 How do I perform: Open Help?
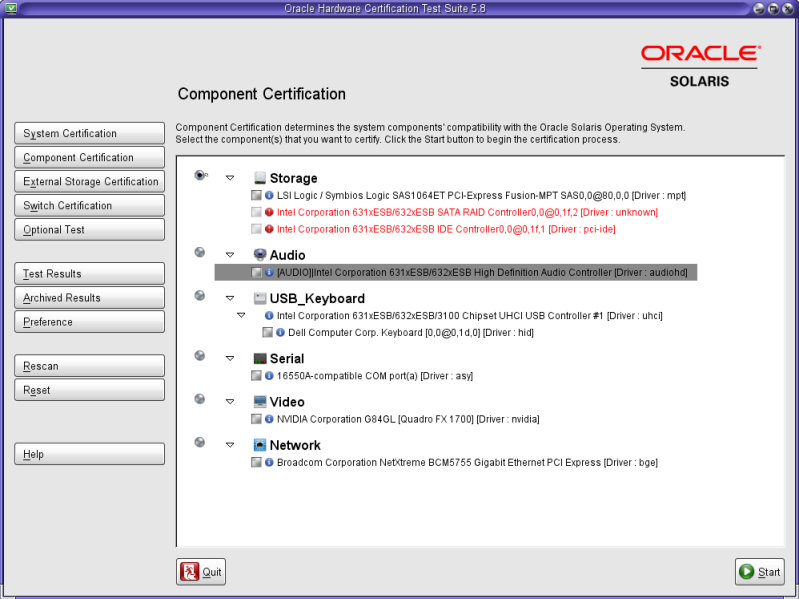pyautogui.click(x=90, y=454)
